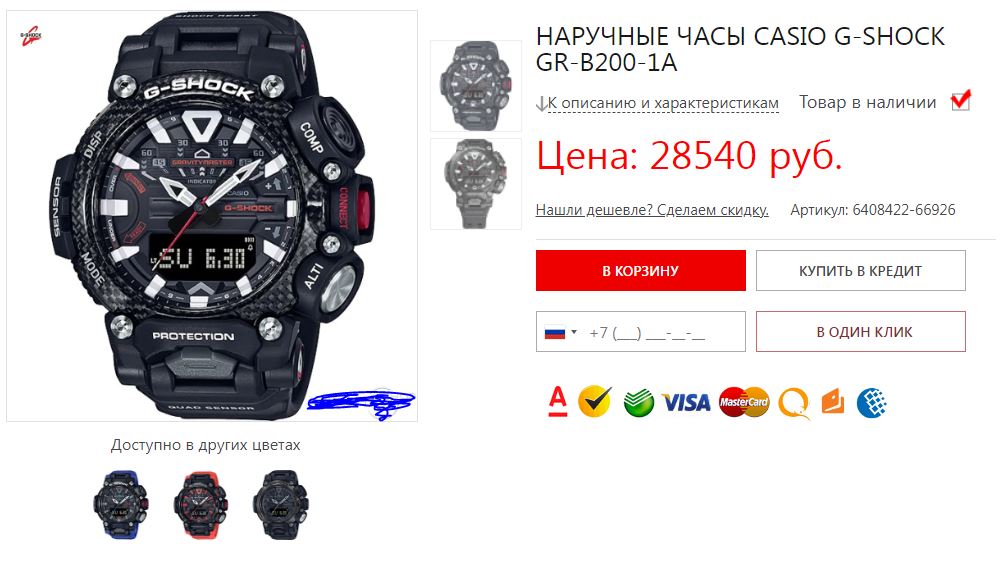
Task: Click the blue WebMoney globe icon
Action: tap(872, 402)
